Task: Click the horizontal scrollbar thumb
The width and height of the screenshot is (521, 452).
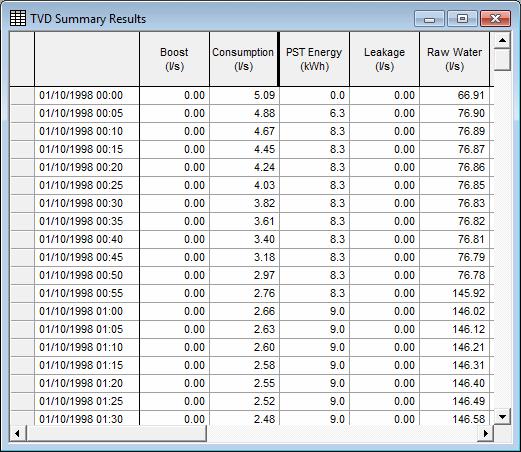Action: point(116,433)
